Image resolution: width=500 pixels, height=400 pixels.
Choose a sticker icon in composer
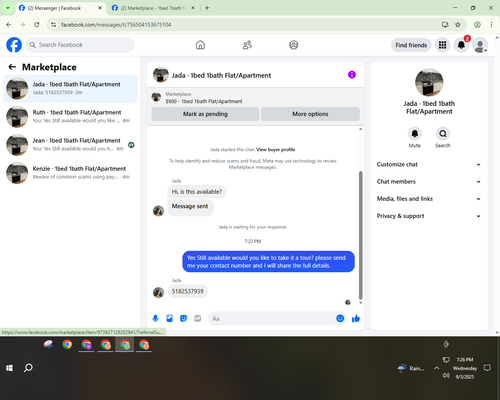coord(183,318)
